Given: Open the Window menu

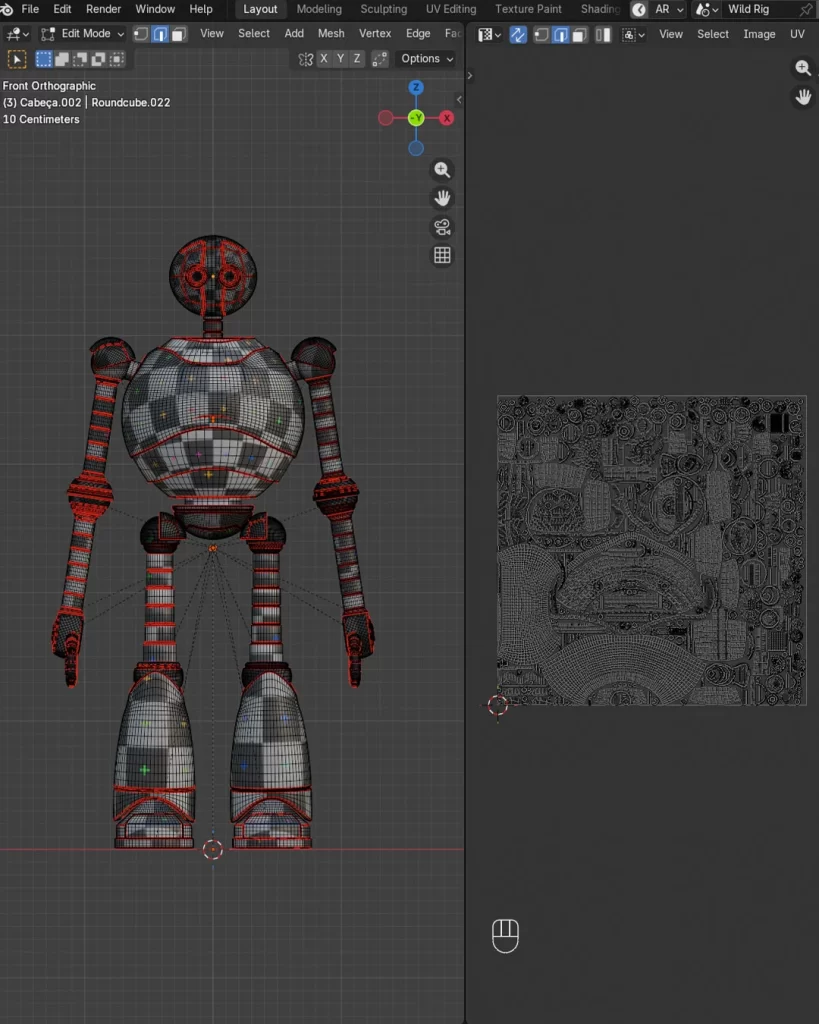Looking at the screenshot, I should tap(155, 9).
